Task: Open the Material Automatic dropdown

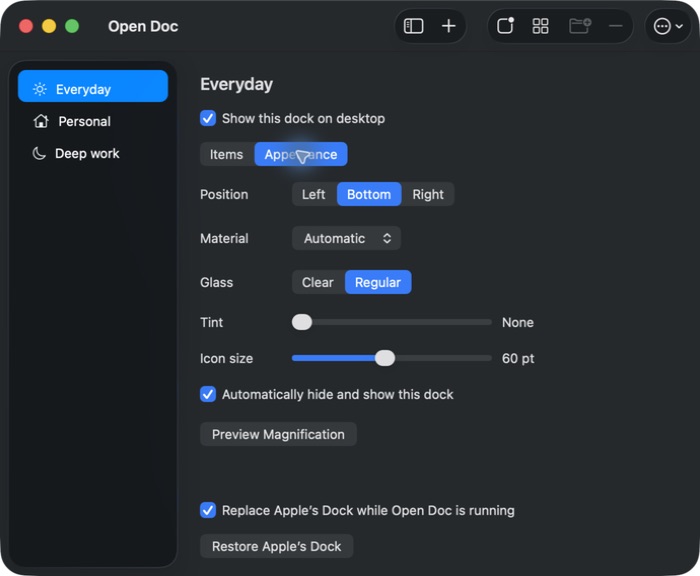Action: (x=346, y=238)
